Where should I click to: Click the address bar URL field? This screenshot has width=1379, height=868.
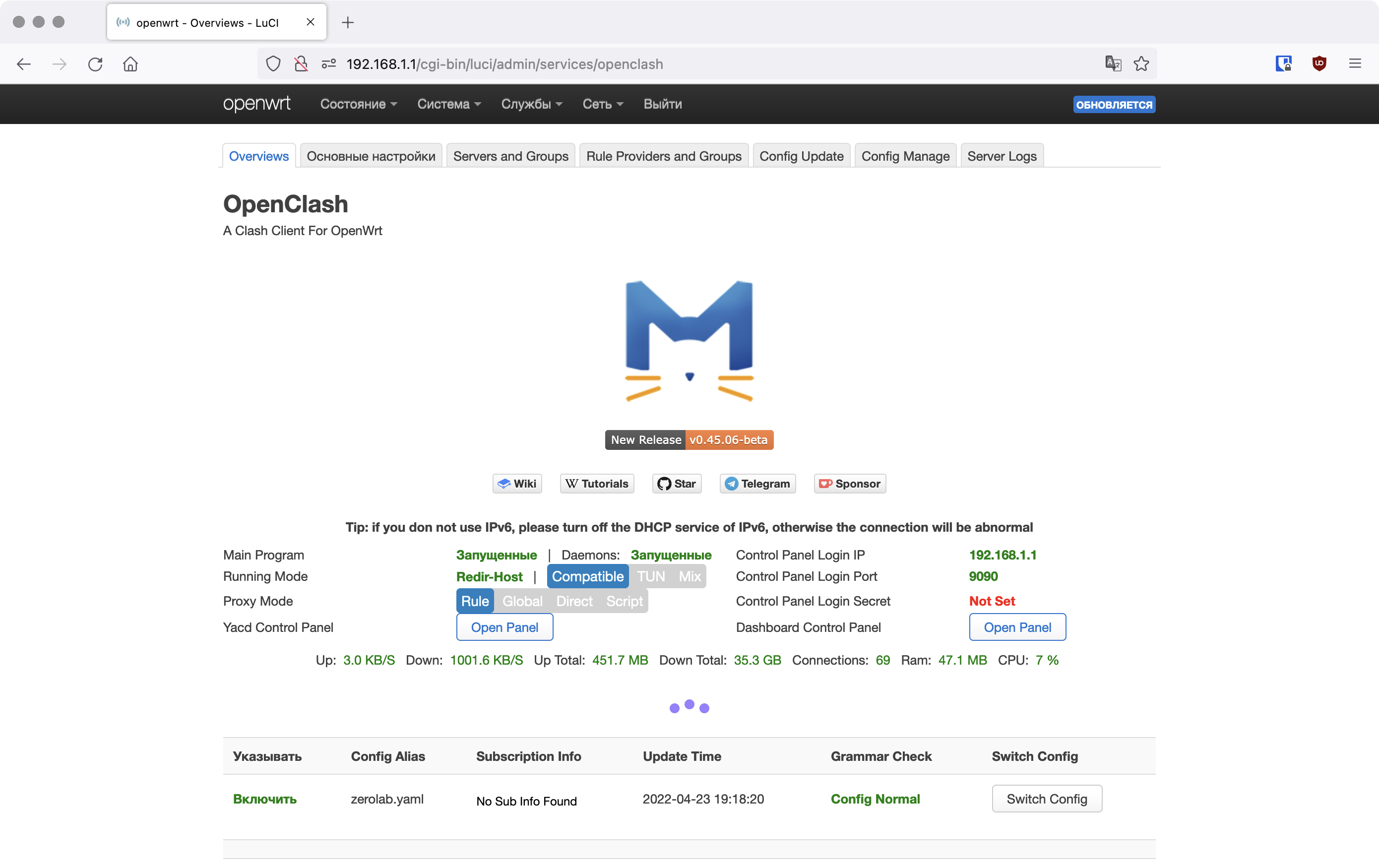coord(707,63)
